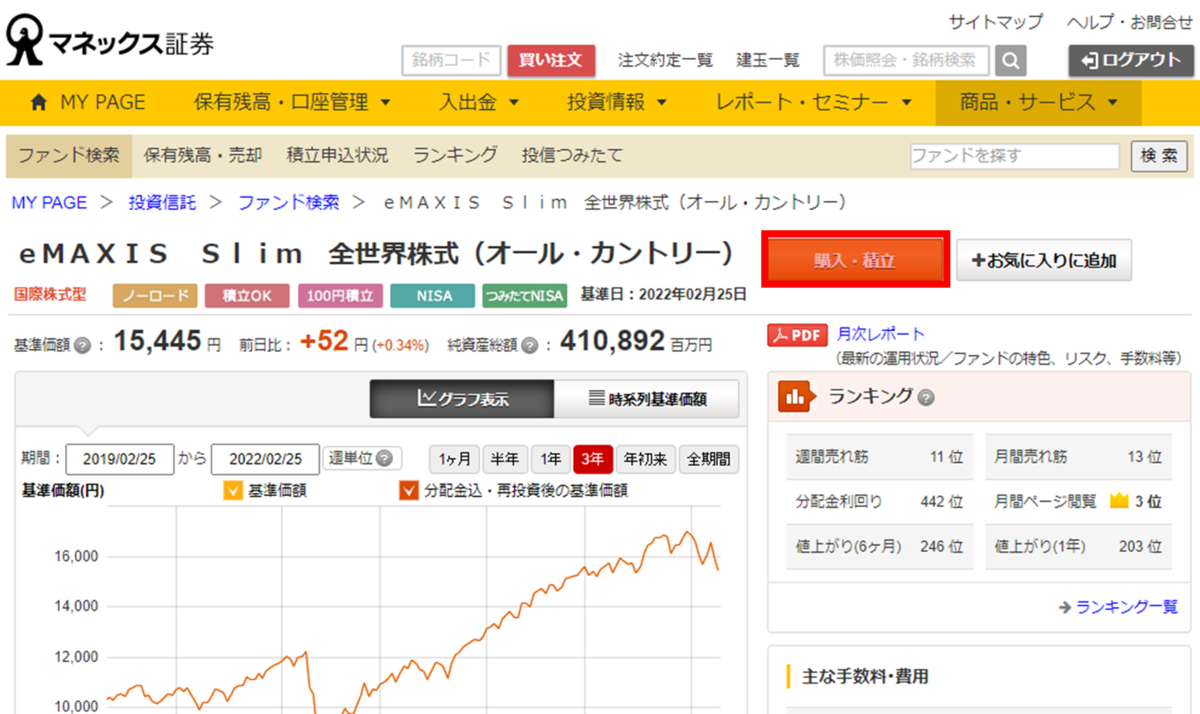Click 値上がり(1年) ranking row
The height and width of the screenshot is (714, 1200).
pos(1079,547)
